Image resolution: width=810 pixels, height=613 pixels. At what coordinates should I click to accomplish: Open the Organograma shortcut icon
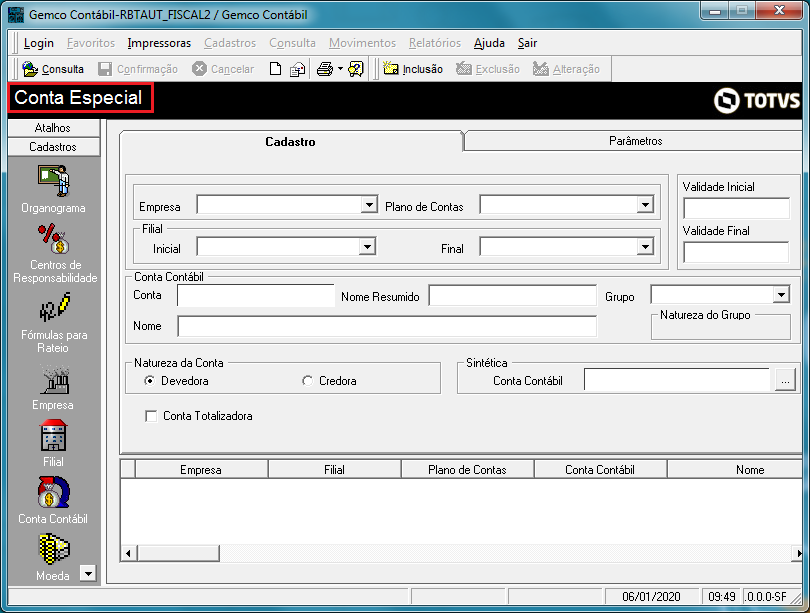[x=54, y=181]
